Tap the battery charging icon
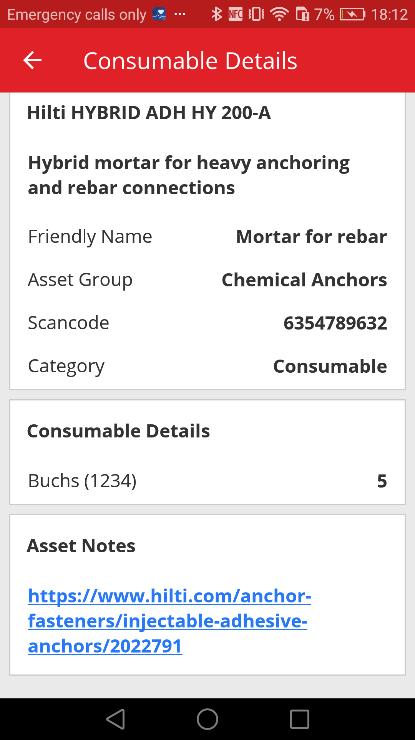Viewport: 415px width, 740px height. click(352, 15)
